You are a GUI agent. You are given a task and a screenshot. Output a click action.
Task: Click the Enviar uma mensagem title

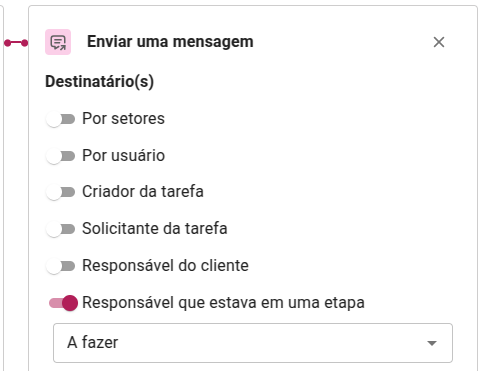click(x=170, y=42)
